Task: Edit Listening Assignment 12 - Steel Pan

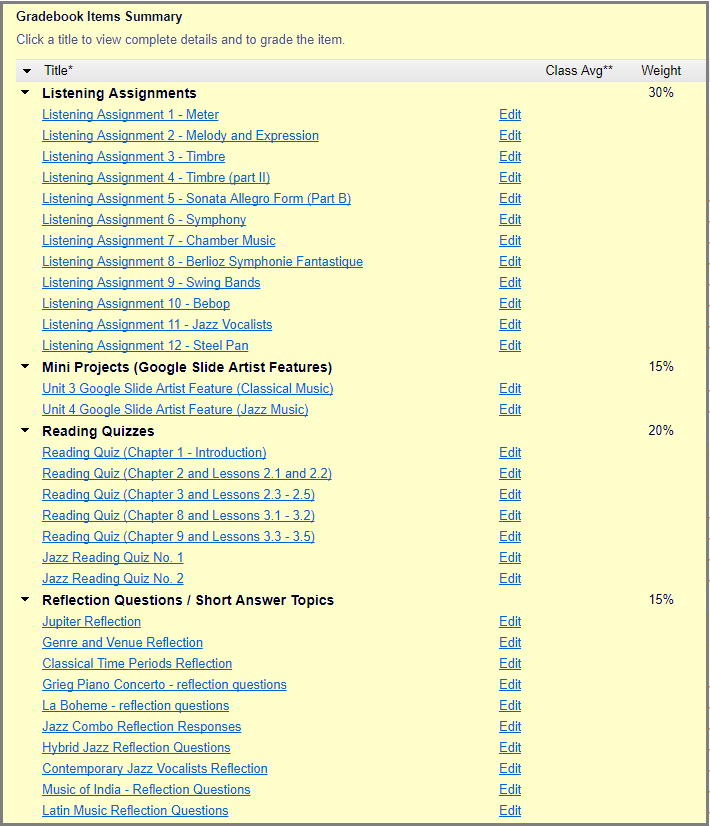Action: coord(510,346)
